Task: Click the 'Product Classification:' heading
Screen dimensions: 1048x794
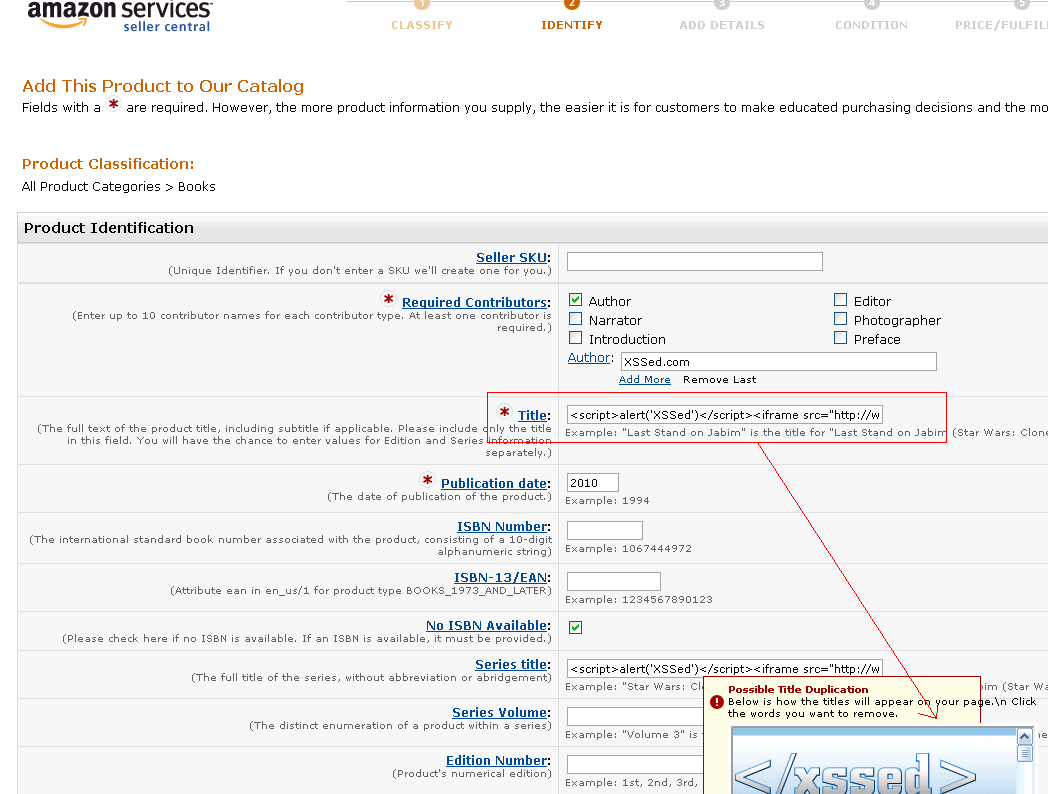Action: 108,164
